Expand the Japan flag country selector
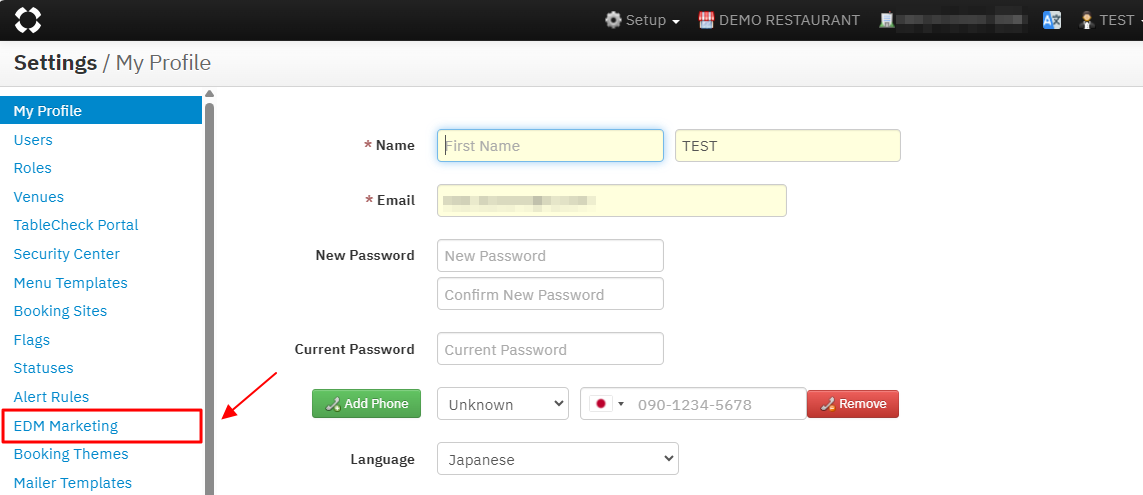 (607, 404)
